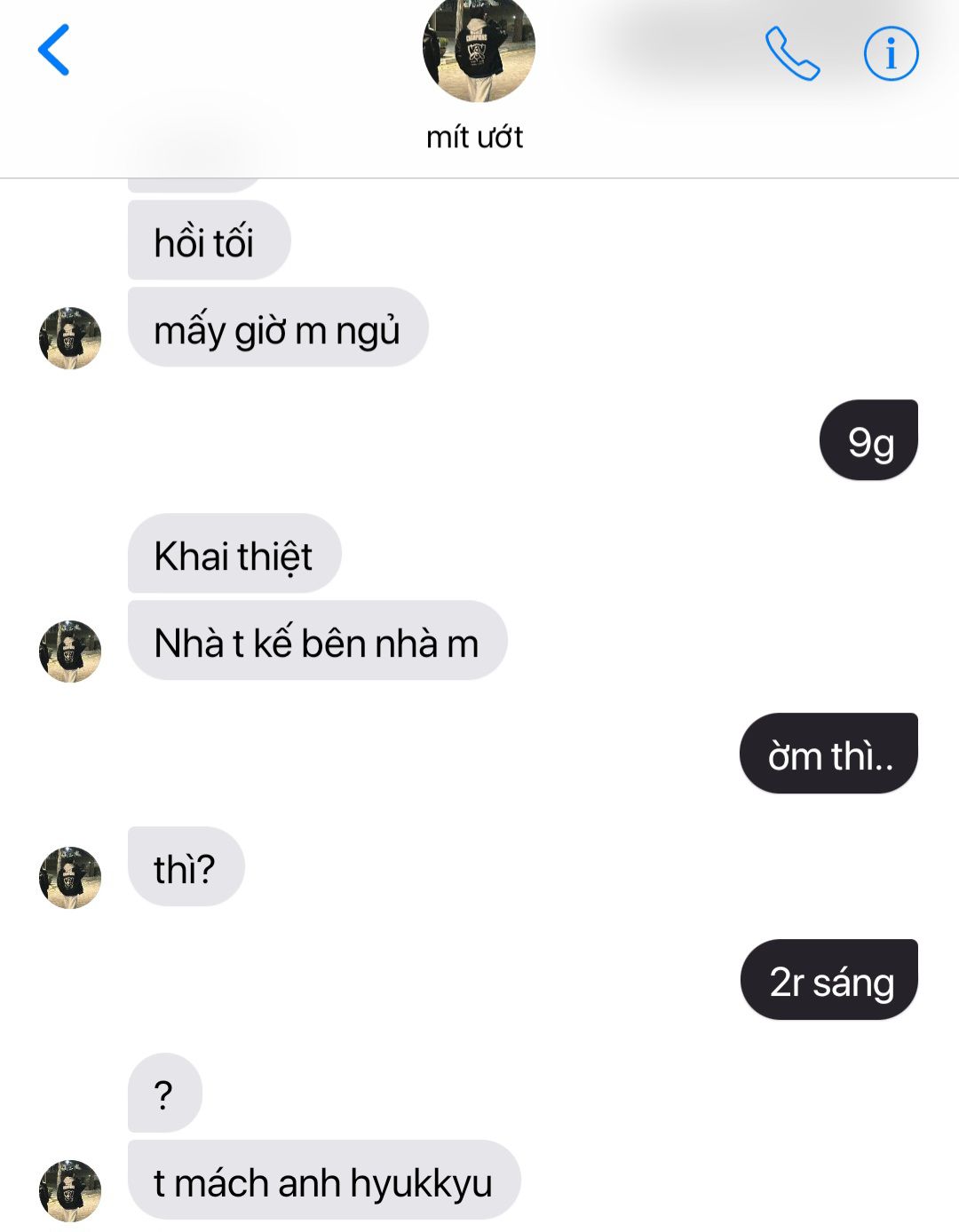Image resolution: width=959 pixels, height=1232 pixels.
Task: Select the 'Khai thiệt' message bubble
Action: tap(234, 554)
